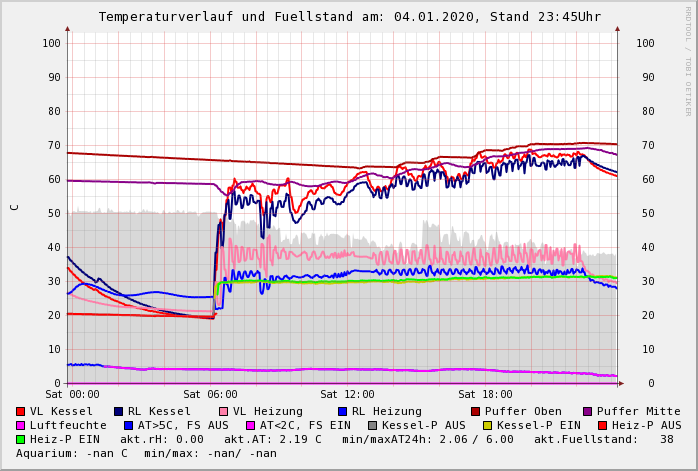Click the 'AT<2C, FS EIN' legend label
This screenshot has height=471, width=698.
(305, 425)
